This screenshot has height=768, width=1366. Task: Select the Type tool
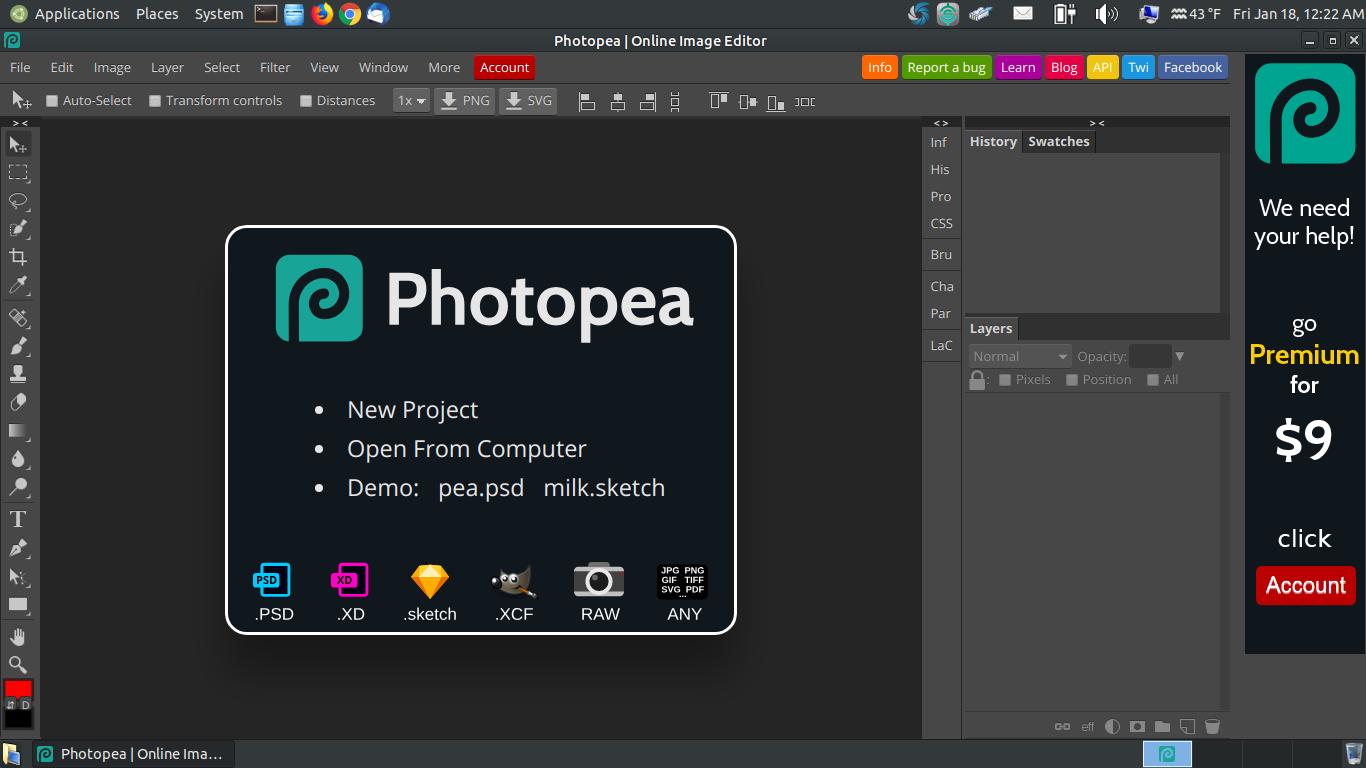18,519
